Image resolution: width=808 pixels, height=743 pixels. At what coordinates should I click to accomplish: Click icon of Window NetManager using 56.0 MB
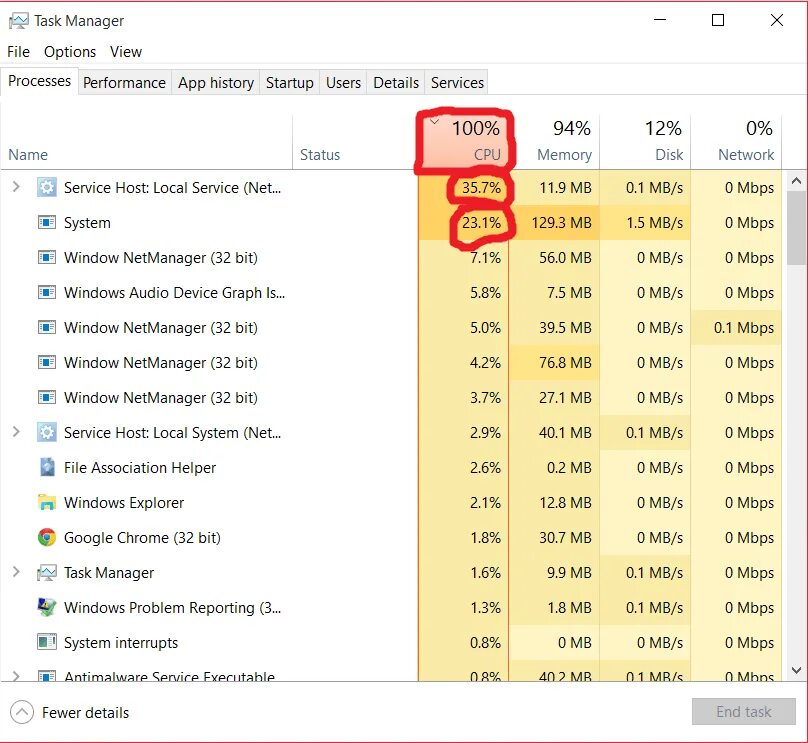[x=47, y=258]
